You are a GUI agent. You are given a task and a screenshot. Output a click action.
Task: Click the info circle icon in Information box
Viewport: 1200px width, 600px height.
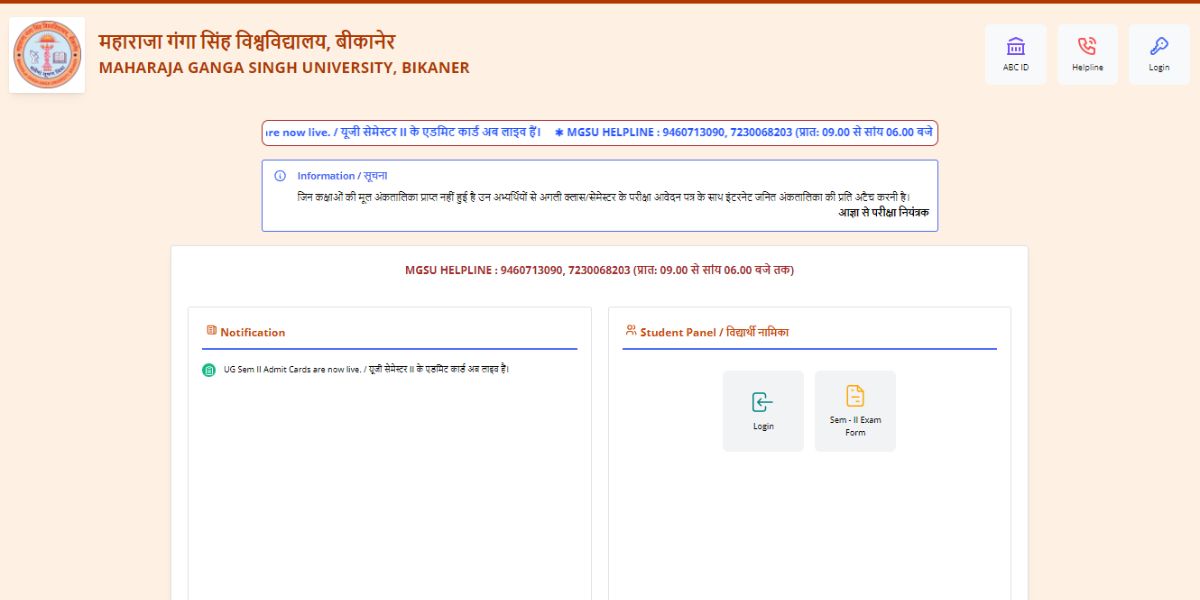[x=280, y=176]
